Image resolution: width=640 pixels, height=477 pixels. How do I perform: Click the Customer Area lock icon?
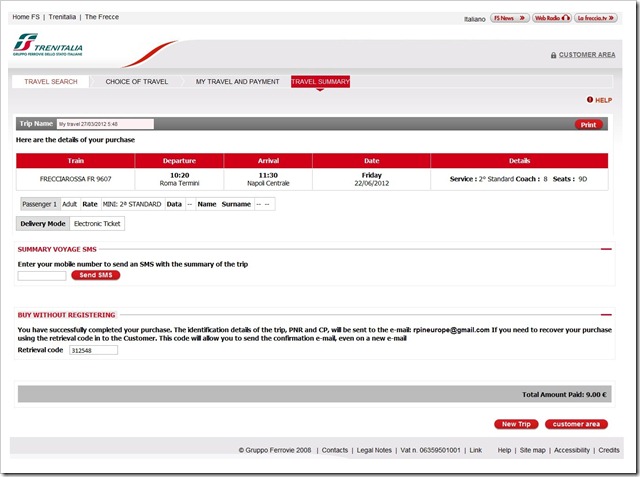[553, 55]
